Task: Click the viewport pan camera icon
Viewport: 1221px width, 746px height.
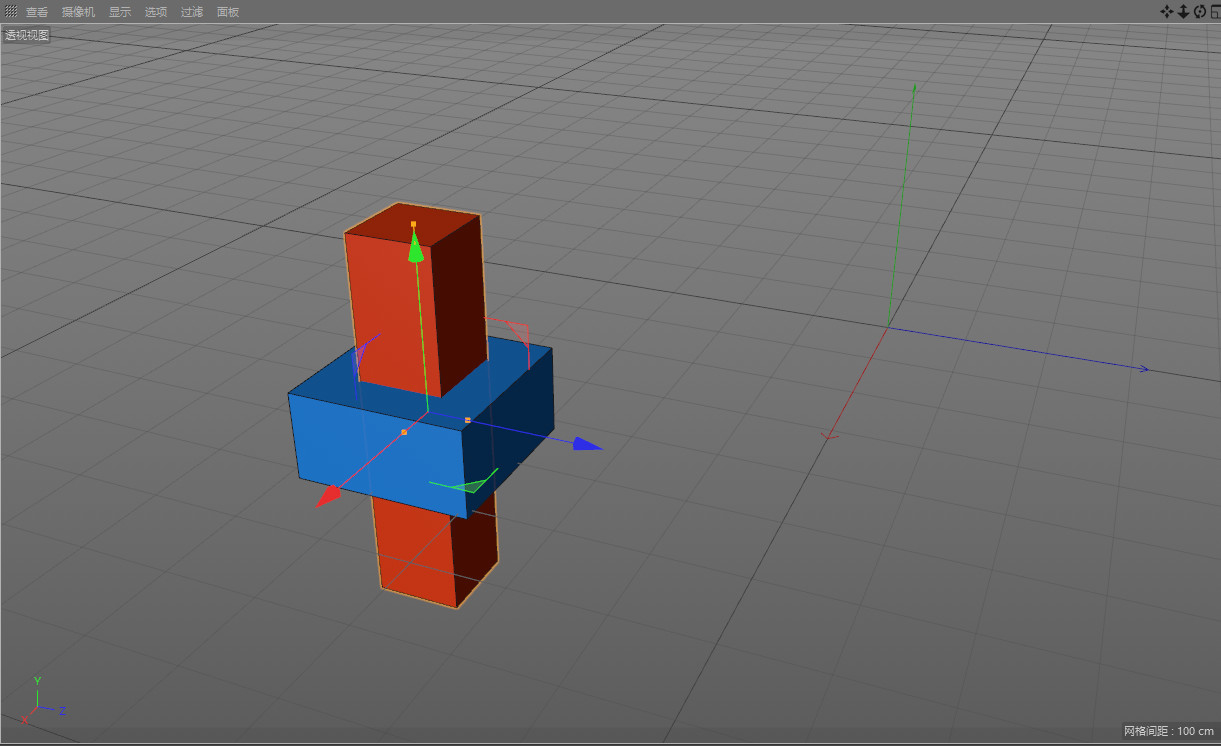Action: [x=1166, y=12]
